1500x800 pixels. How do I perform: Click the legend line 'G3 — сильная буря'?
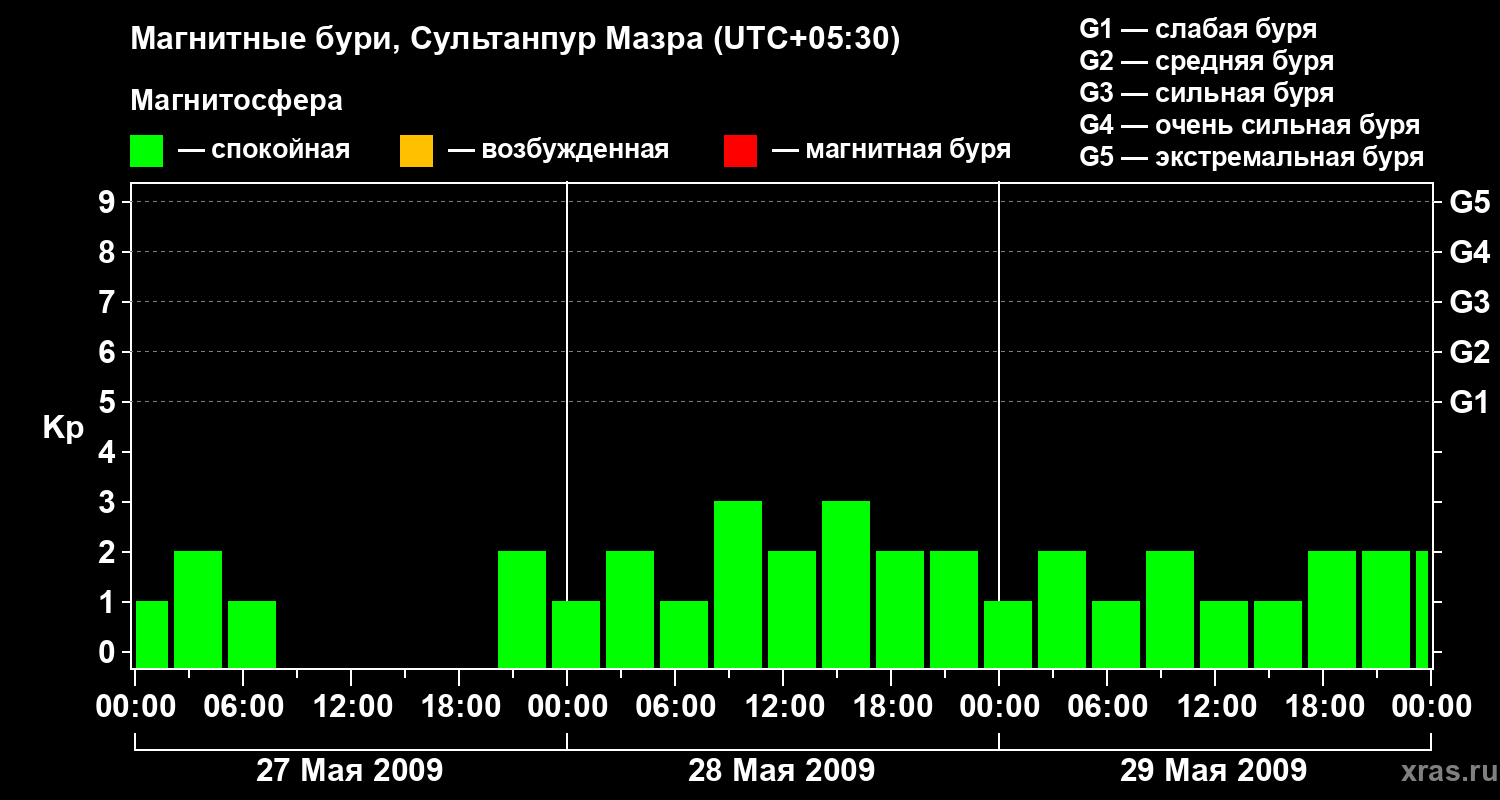pos(1207,93)
